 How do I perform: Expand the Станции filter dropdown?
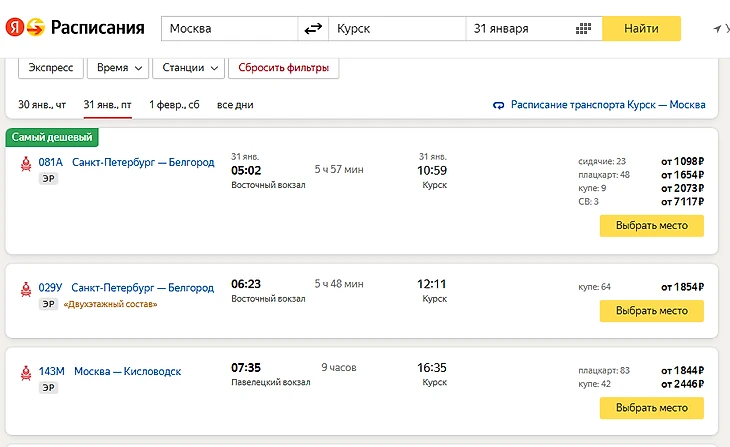pyautogui.click(x=189, y=68)
